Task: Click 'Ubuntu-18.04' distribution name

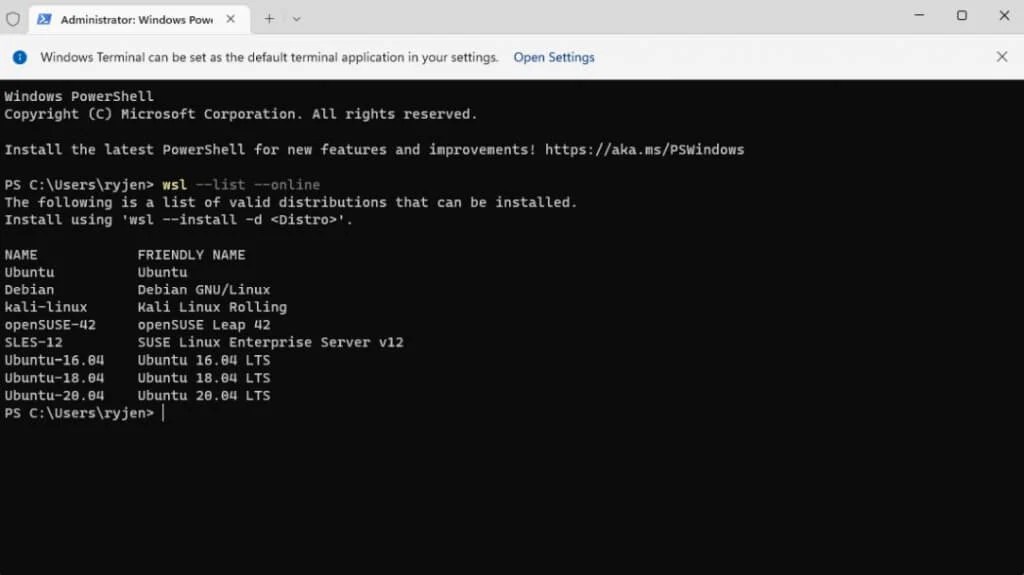Action: [x=54, y=378]
